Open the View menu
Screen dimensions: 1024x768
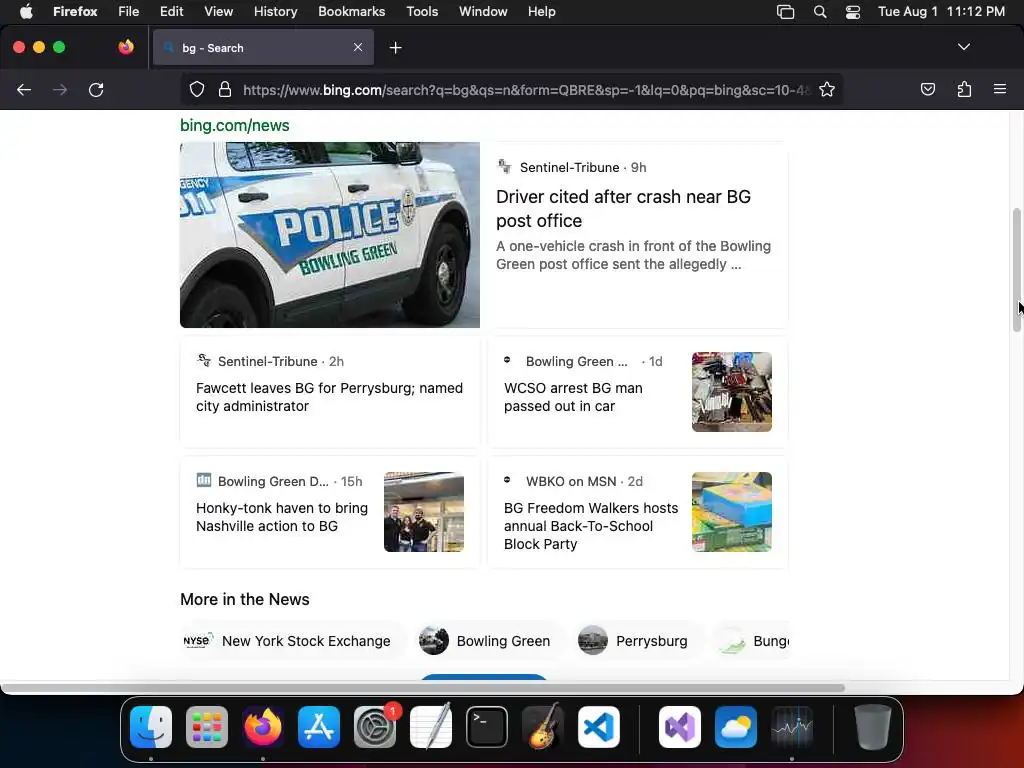(x=218, y=12)
